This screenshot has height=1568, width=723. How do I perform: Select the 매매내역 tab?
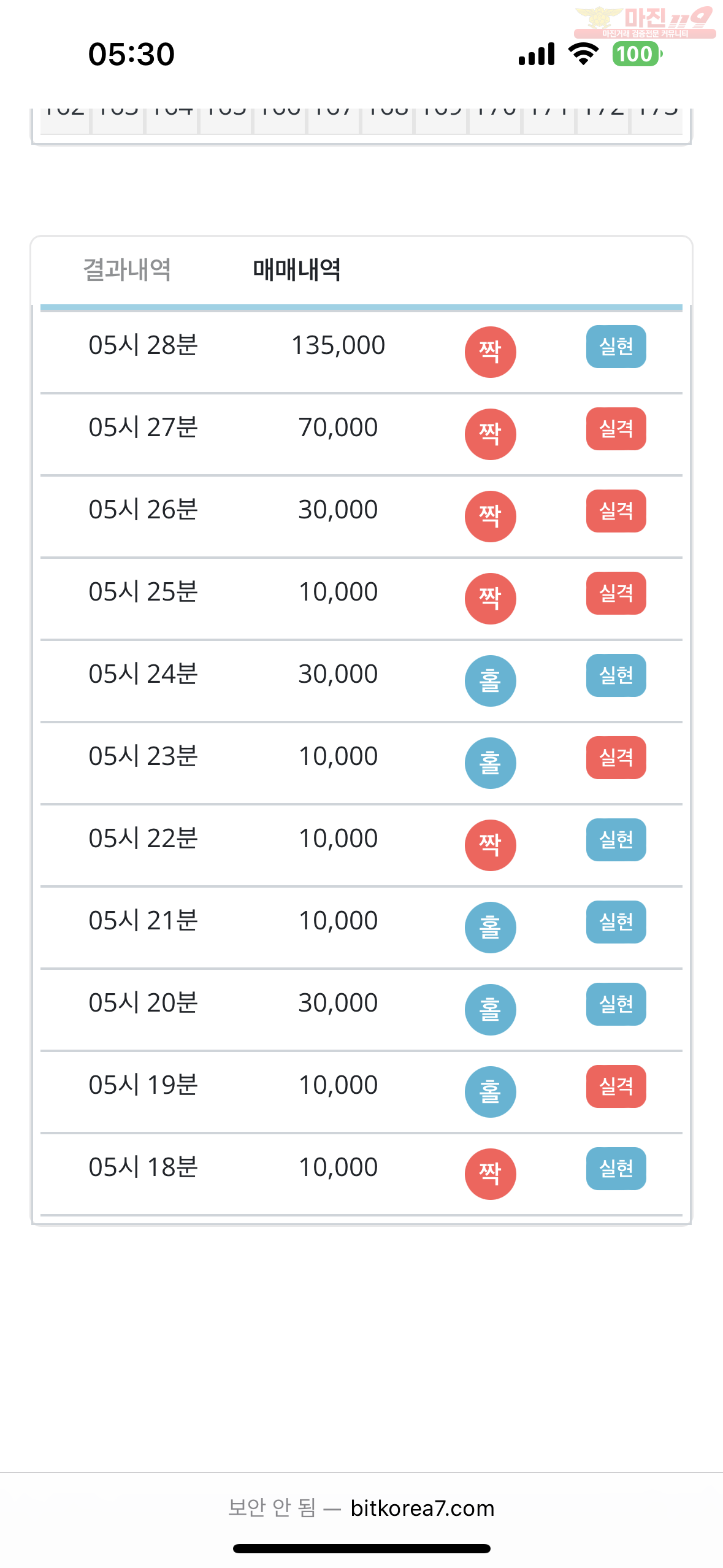297,270
